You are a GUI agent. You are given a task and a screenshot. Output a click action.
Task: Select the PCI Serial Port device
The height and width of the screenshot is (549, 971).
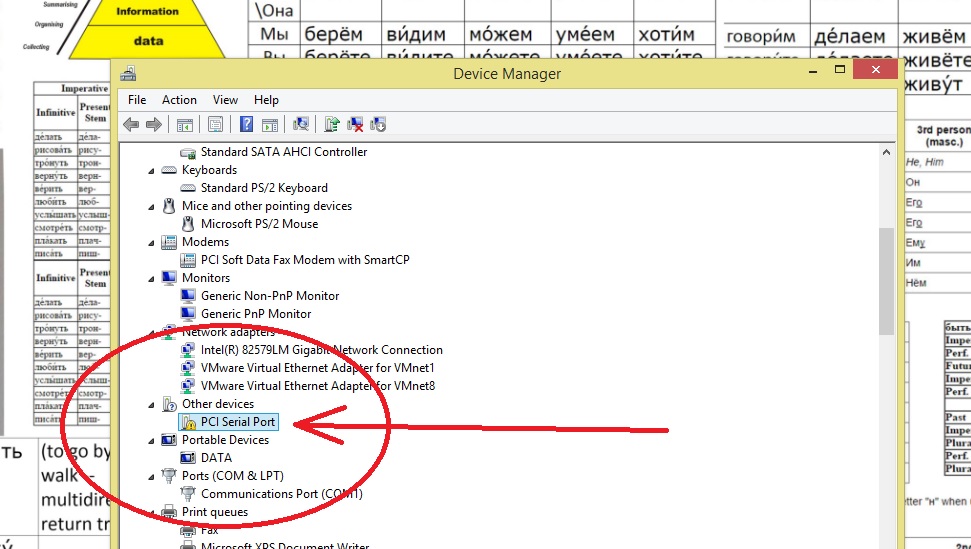coord(236,422)
